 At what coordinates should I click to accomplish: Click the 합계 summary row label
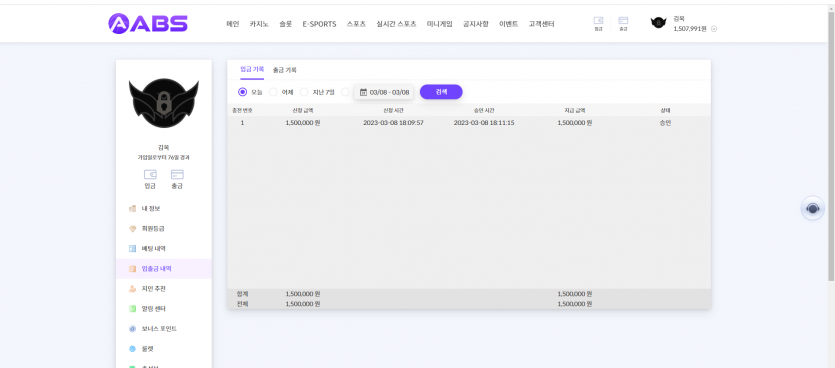[242, 293]
